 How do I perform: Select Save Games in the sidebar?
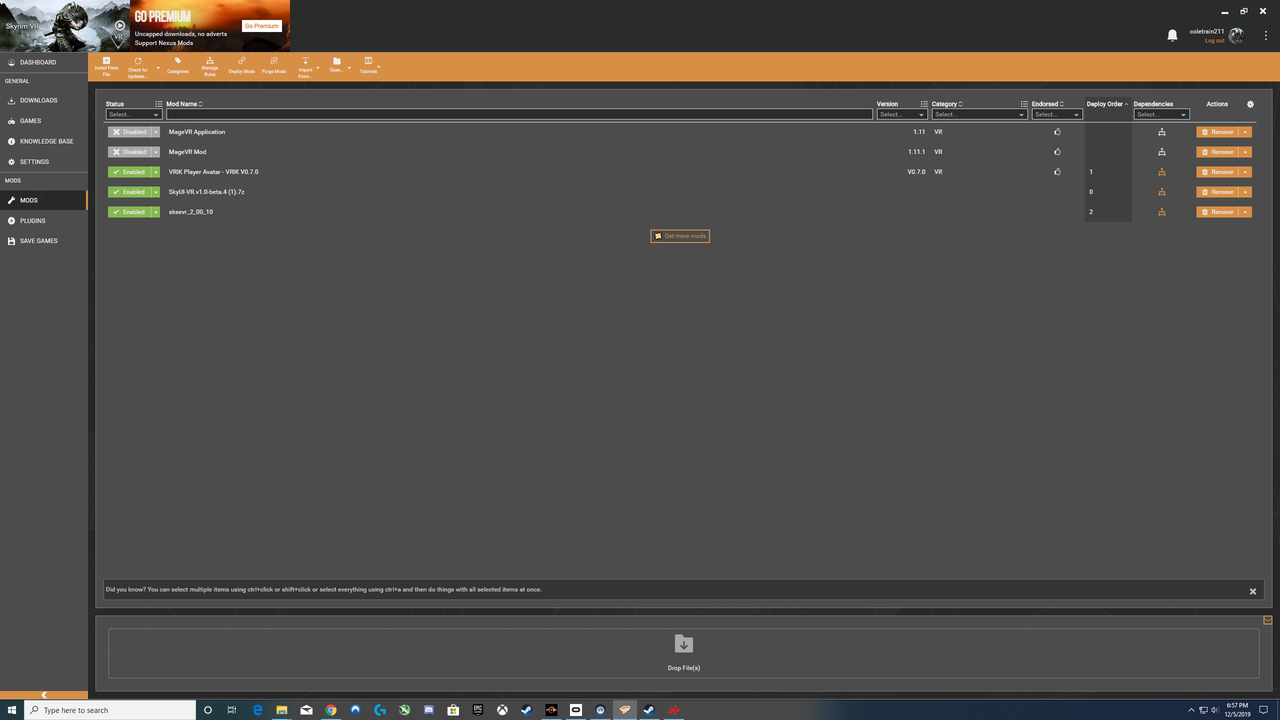tap(44, 241)
